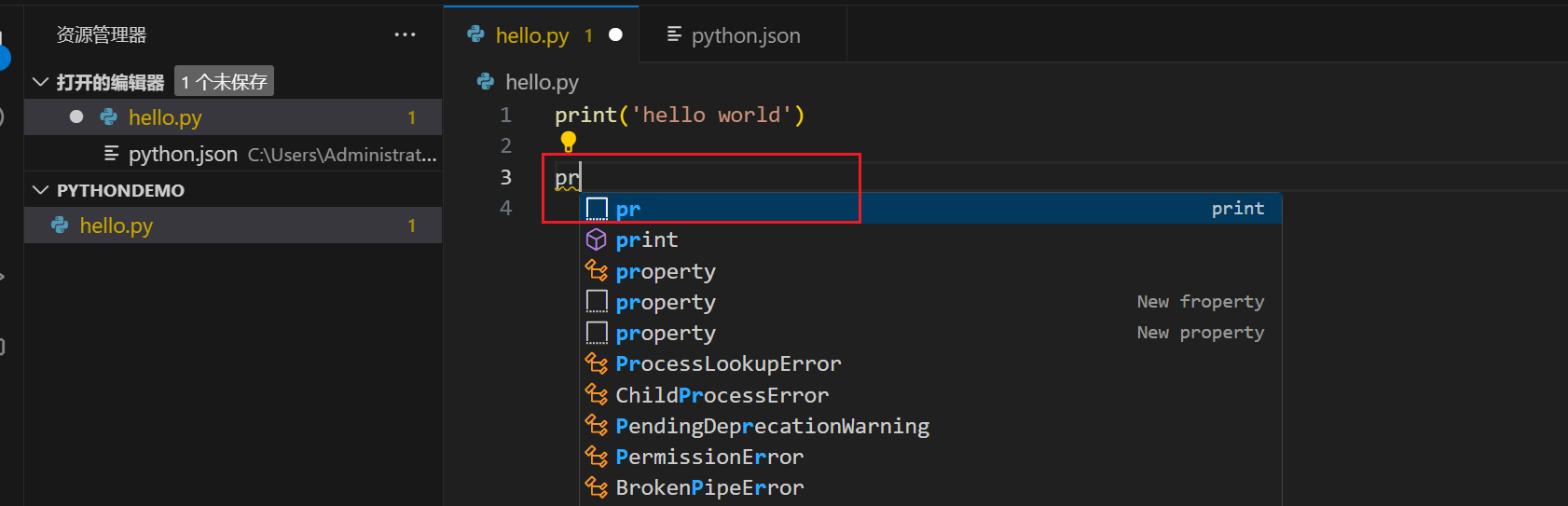Viewport: 1568px width, 506px height.
Task: Switch to the hello.py editor tab
Action: click(x=542, y=34)
